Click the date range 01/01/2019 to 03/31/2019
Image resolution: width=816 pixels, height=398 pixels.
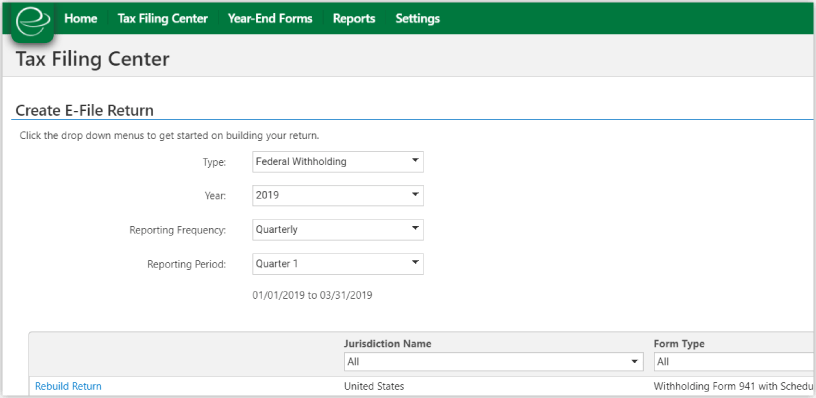tap(312, 296)
